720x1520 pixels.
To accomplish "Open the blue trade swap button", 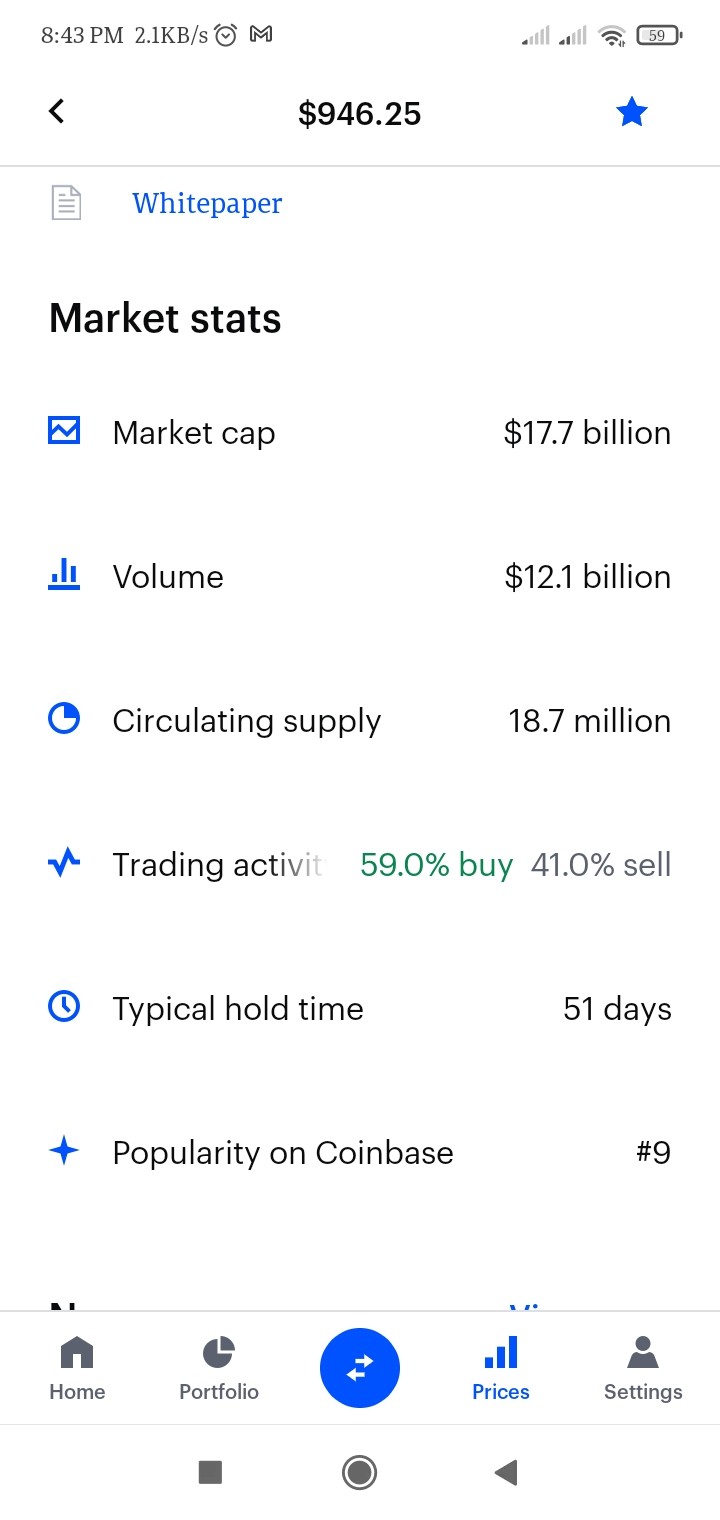I will 360,1368.
